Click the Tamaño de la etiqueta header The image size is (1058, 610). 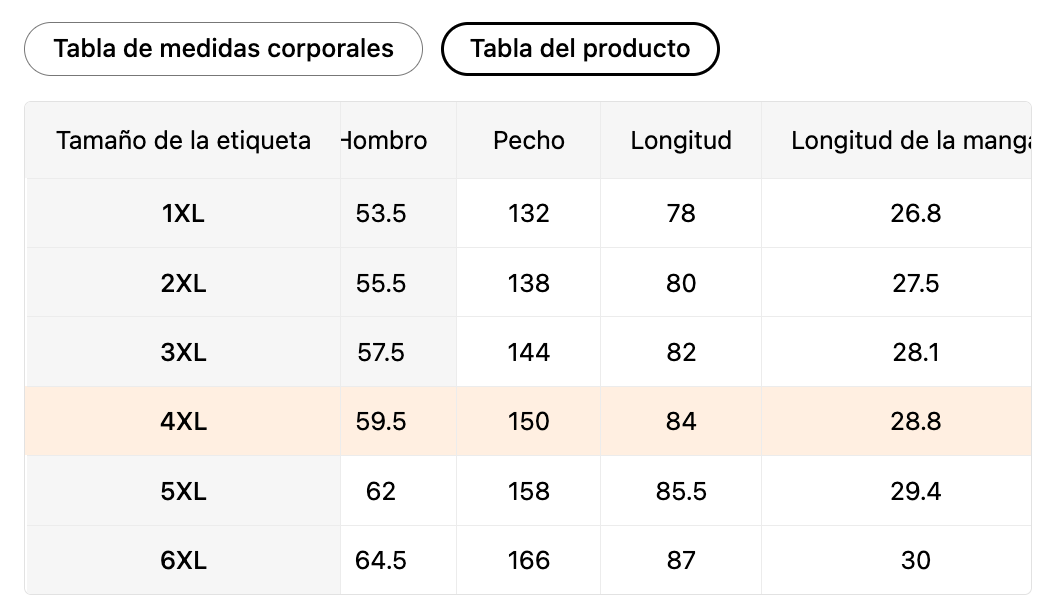tap(183, 141)
